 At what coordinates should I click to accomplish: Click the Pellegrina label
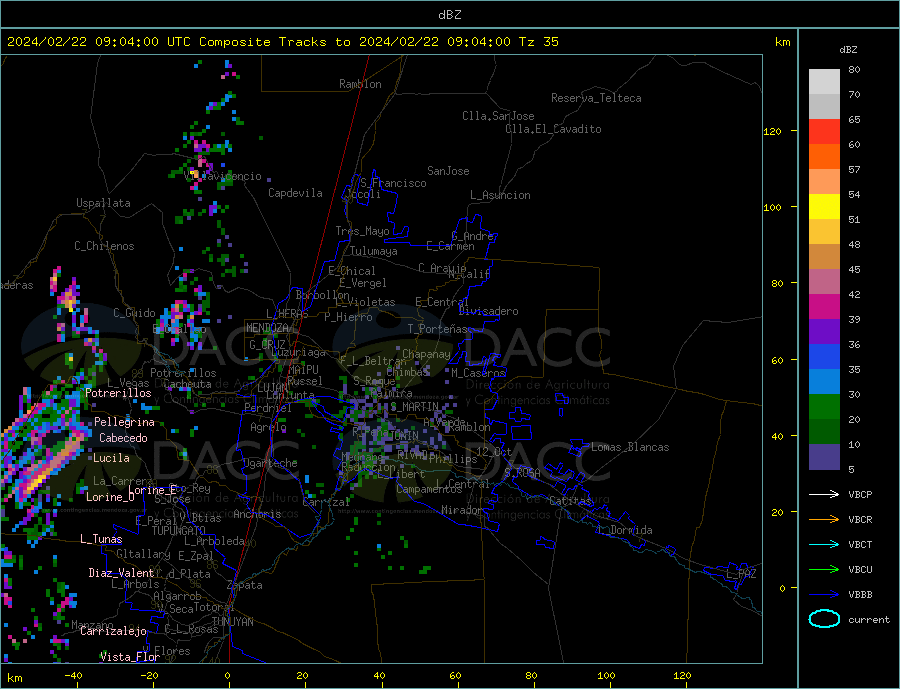124,422
